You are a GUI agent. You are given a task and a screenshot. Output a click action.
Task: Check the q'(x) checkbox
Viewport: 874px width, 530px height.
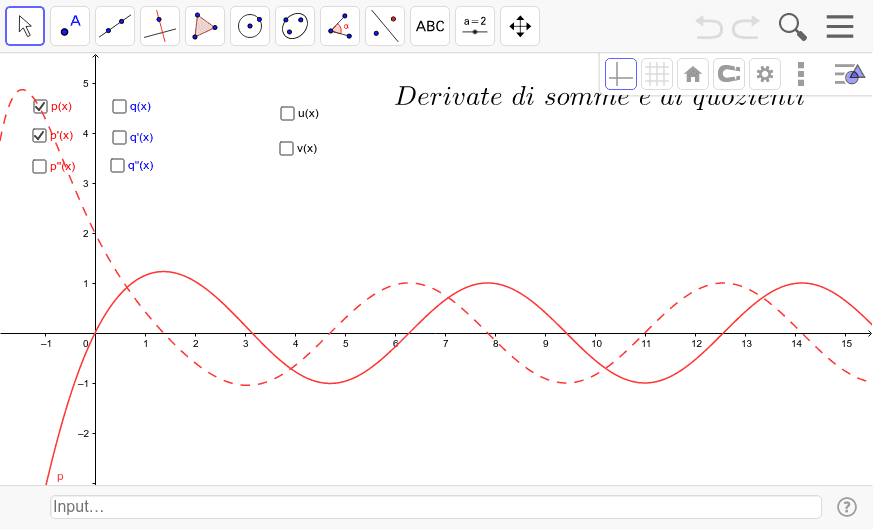click(119, 137)
